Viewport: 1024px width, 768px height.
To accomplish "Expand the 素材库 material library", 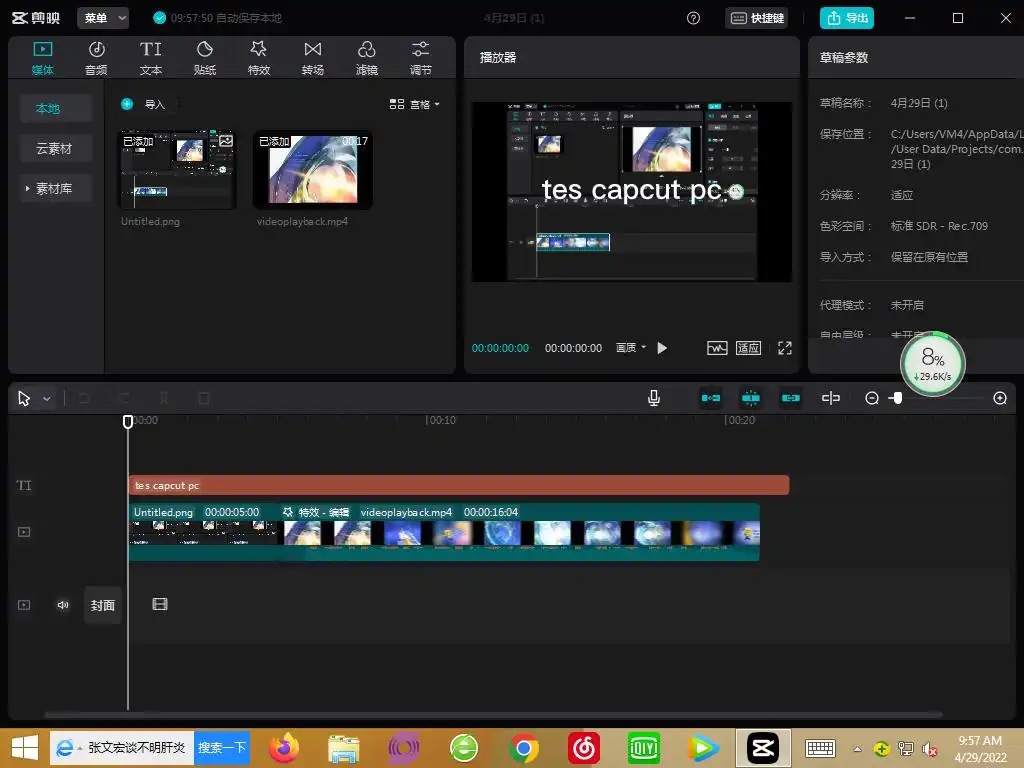I will (x=54, y=189).
